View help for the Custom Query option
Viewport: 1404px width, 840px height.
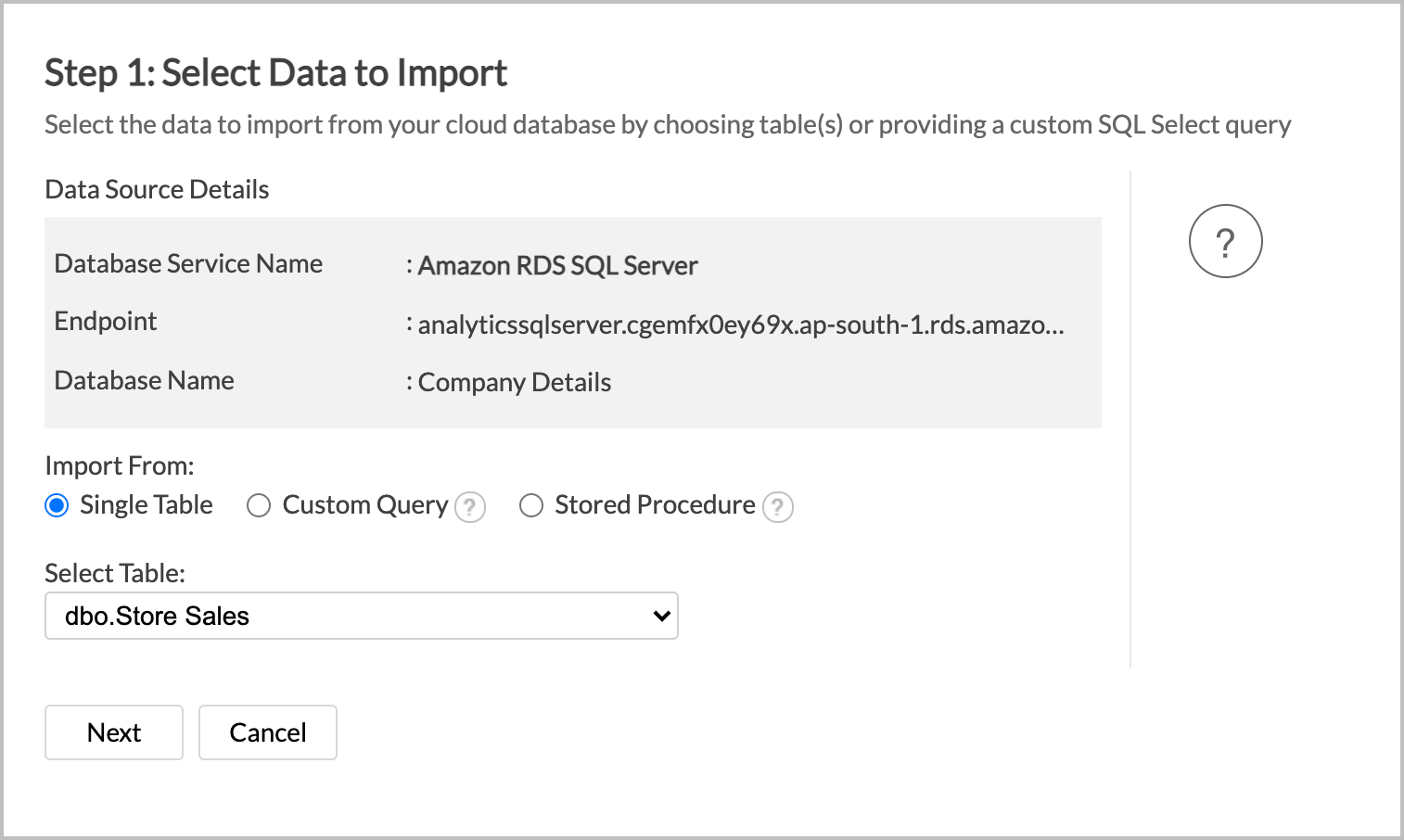click(470, 506)
